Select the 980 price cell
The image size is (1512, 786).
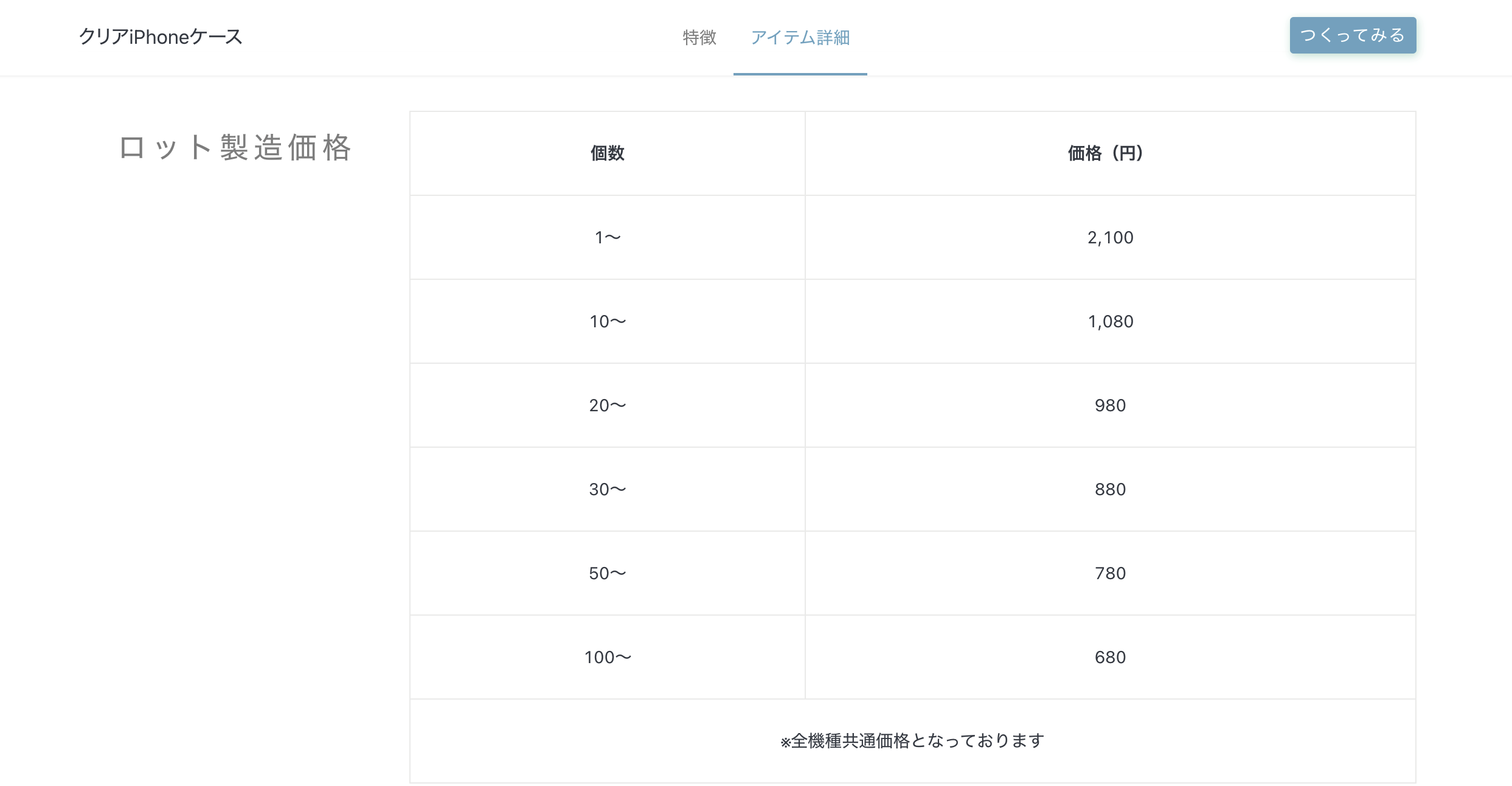point(1111,405)
